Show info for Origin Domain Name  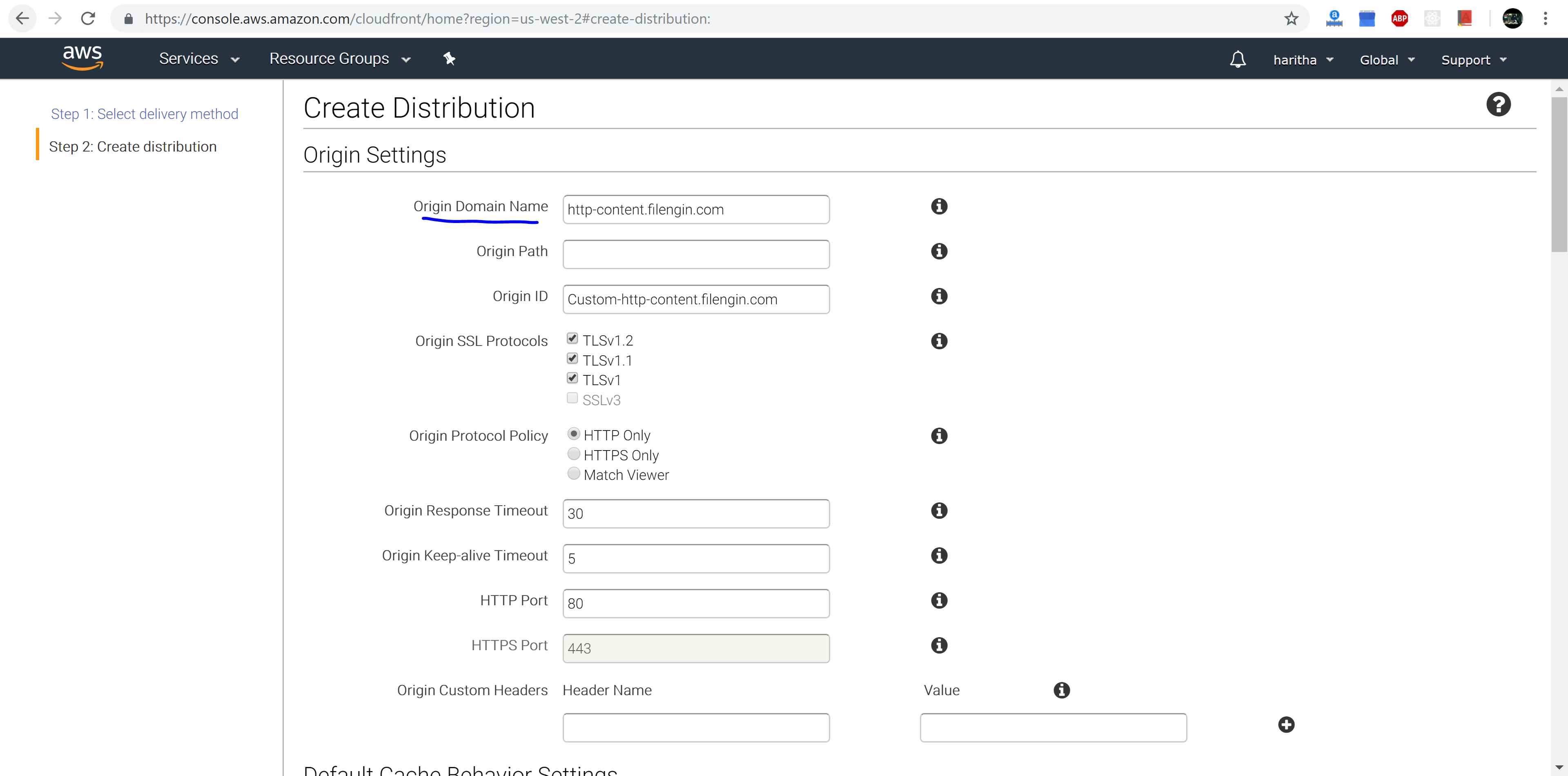click(939, 206)
